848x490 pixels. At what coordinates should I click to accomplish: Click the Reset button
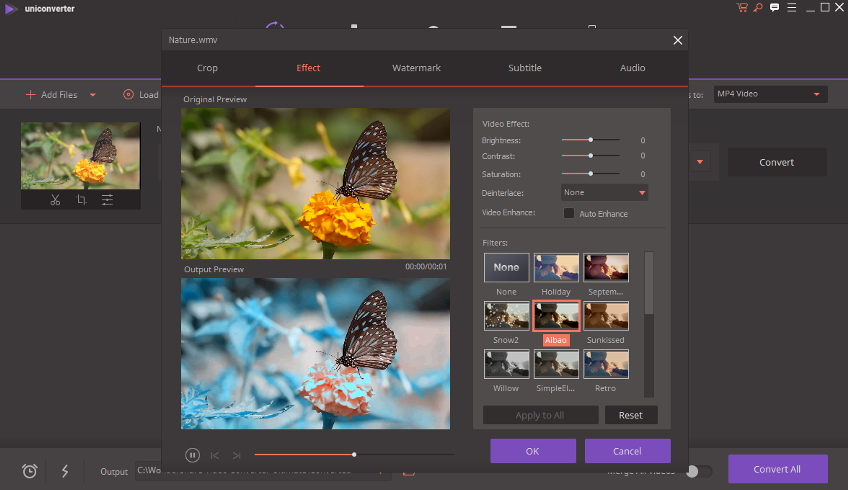point(631,415)
